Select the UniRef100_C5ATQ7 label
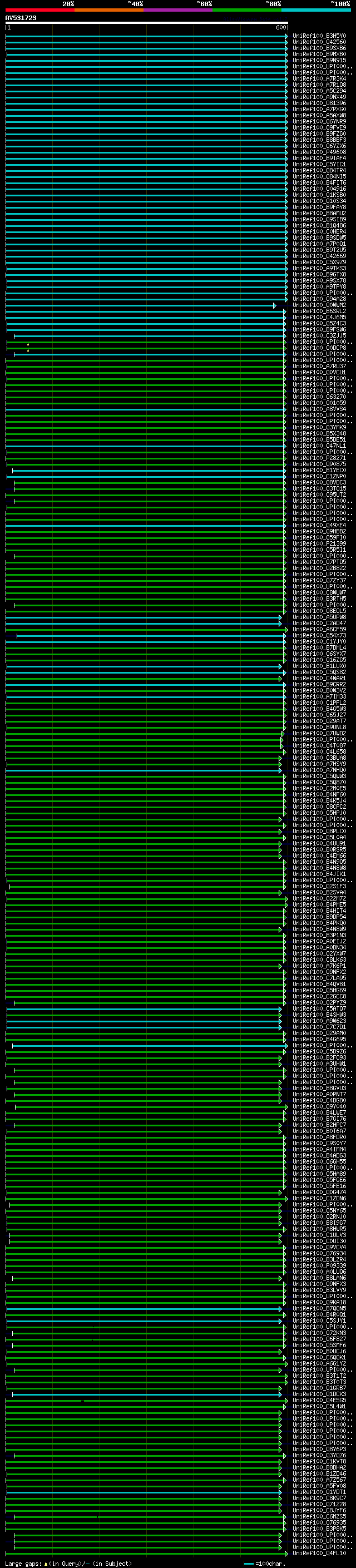The height and width of the screenshot is (1568, 356). tap(319, 1008)
